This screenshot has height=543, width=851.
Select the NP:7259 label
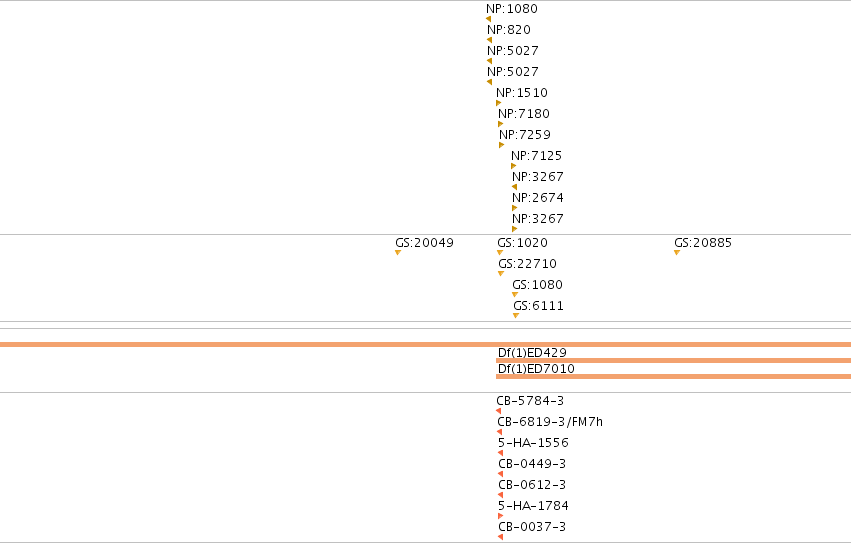pyautogui.click(x=525, y=135)
